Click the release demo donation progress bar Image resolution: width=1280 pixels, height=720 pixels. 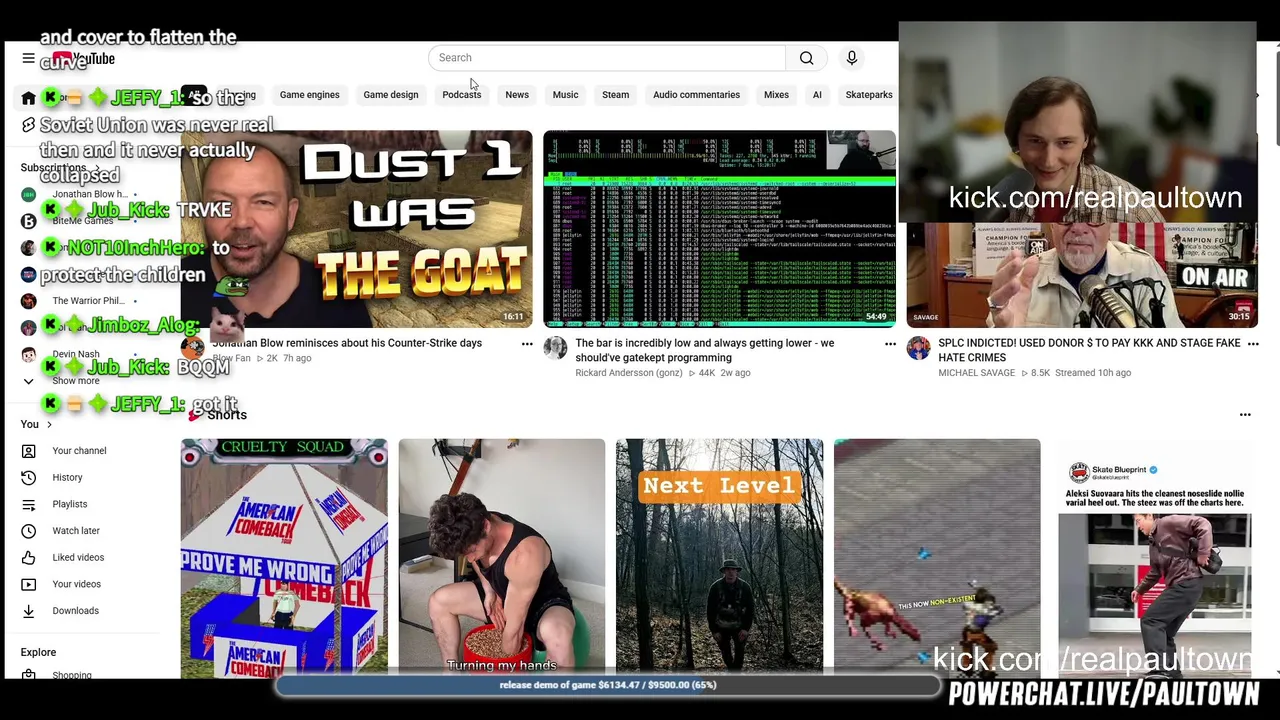(x=608, y=685)
